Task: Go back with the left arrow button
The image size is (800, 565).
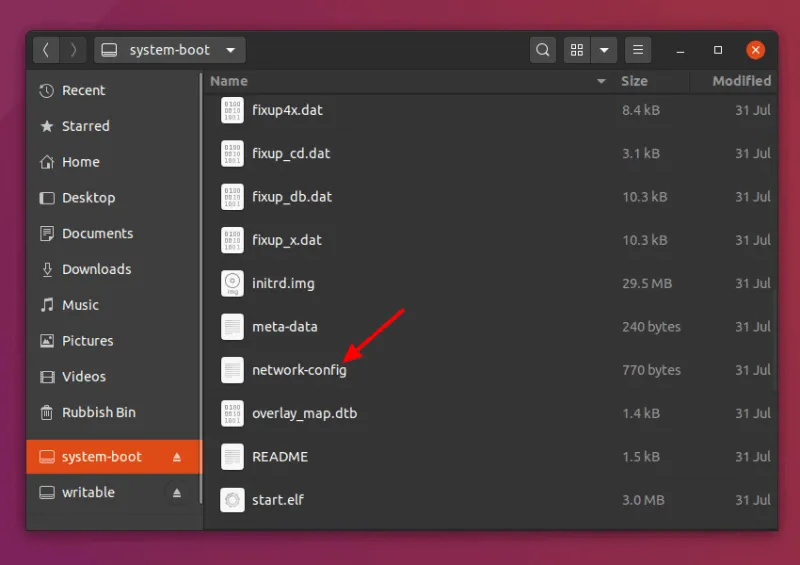Action: (x=46, y=50)
